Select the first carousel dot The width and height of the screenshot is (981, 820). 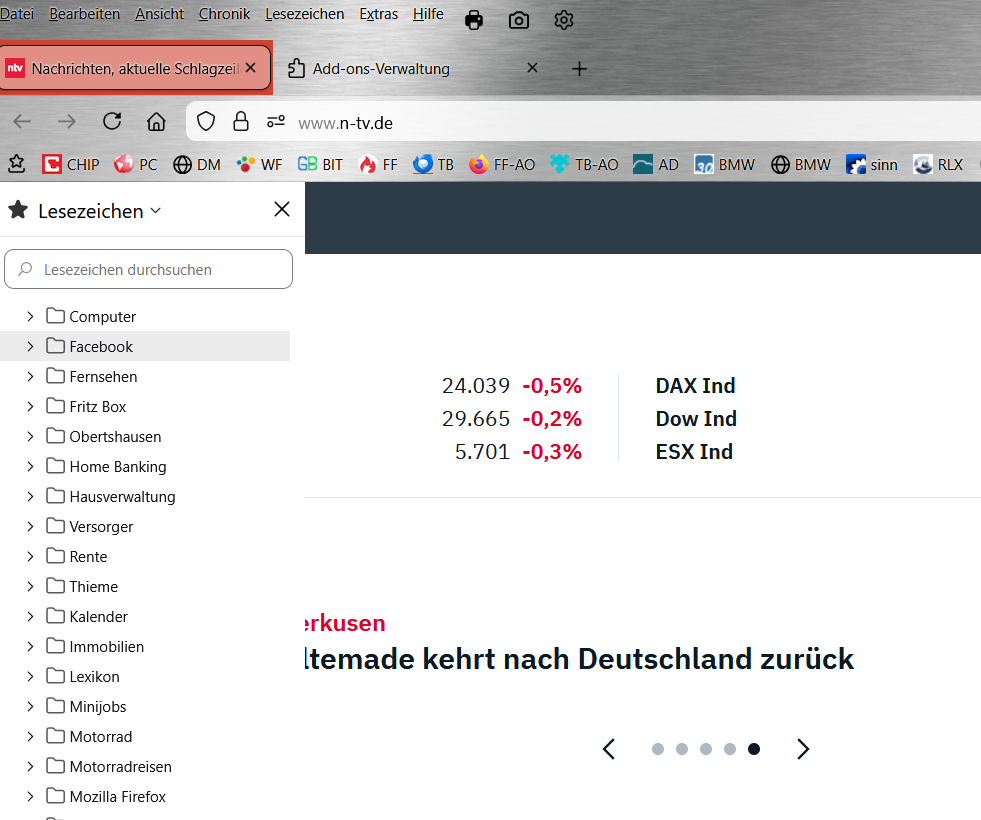pos(658,749)
